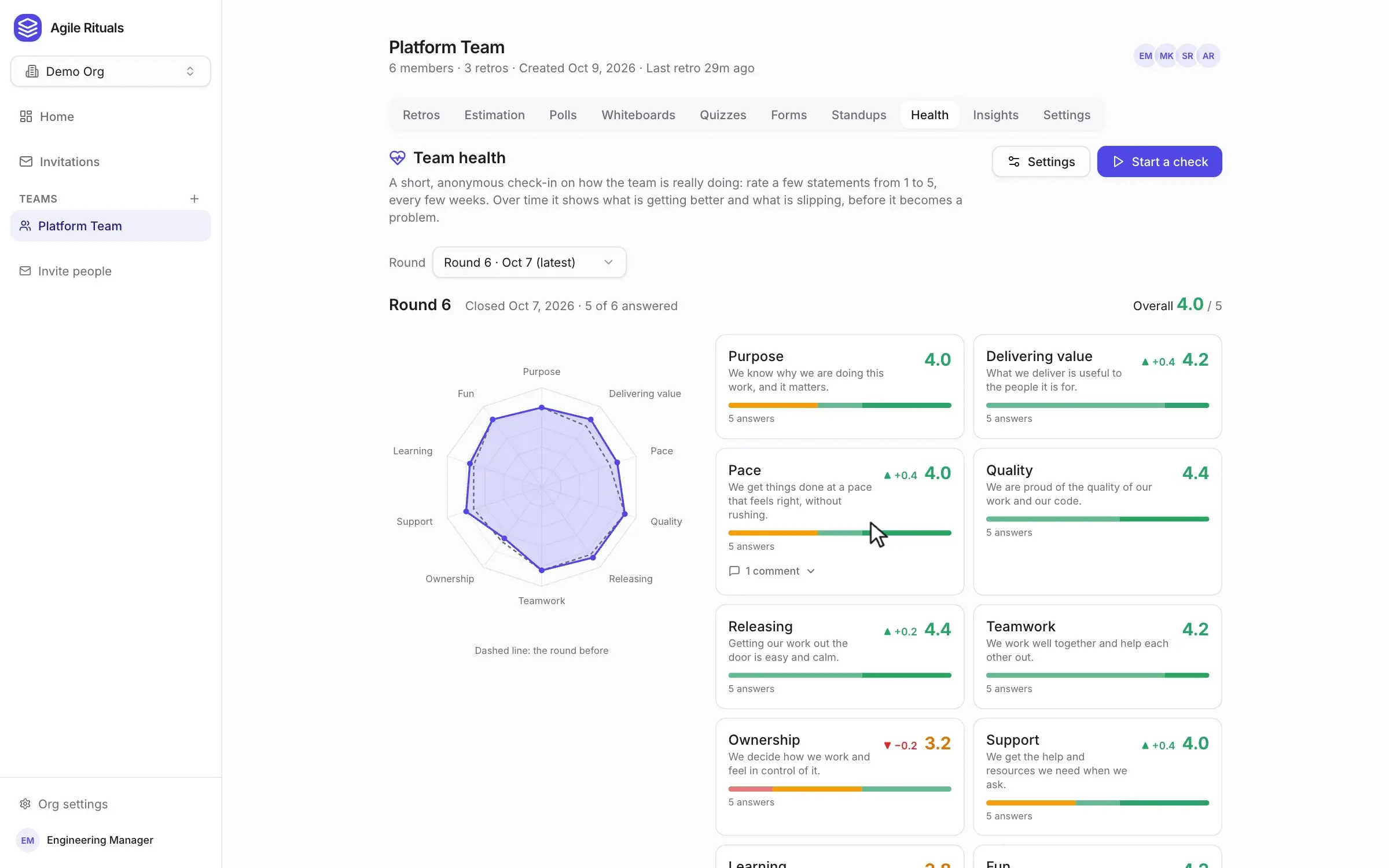Click the '−0.2' change on Ownership card
The height and width of the screenshot is (868, 1389).
coord(900,745)
